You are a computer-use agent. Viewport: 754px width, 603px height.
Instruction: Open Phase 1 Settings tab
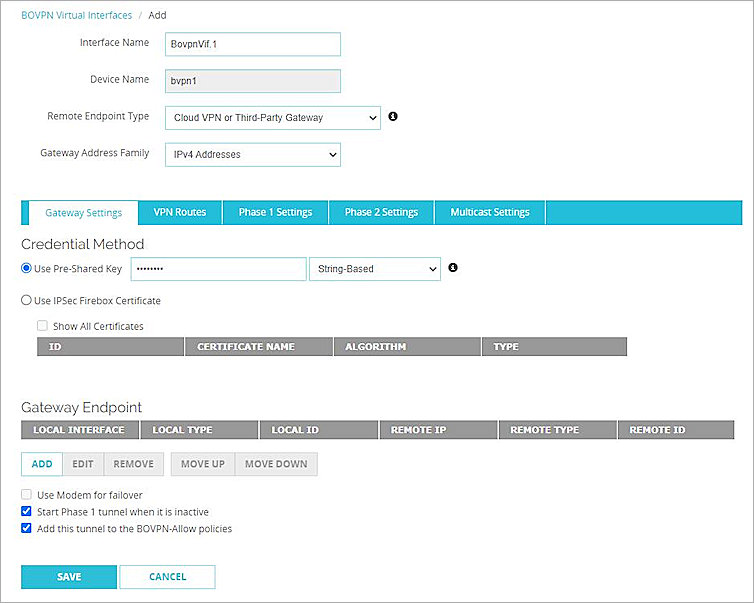coord(275,212)
